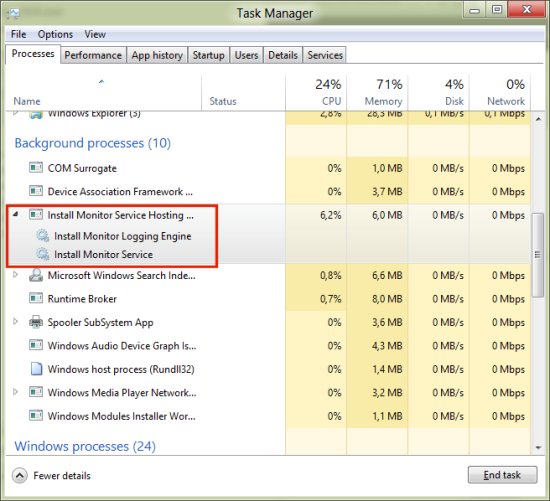Viewport: 550px width, 501px height.
Task: Click the 3,7 MB memory value
Action: tap(387, 192)
